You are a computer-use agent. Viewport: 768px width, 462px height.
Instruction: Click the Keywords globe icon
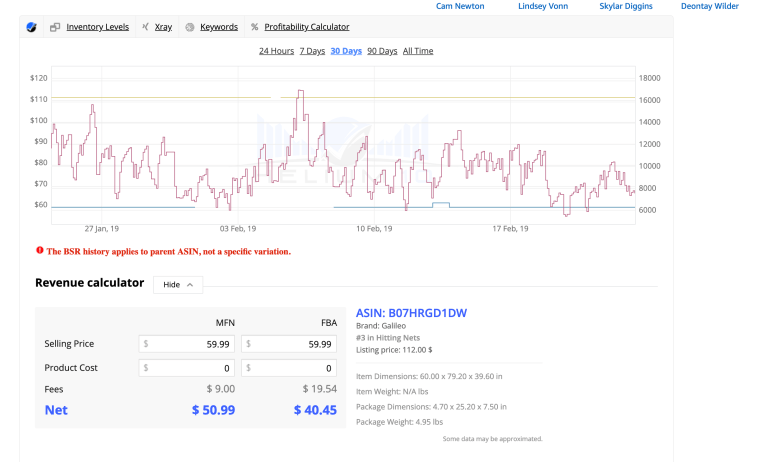pos(190,27)
